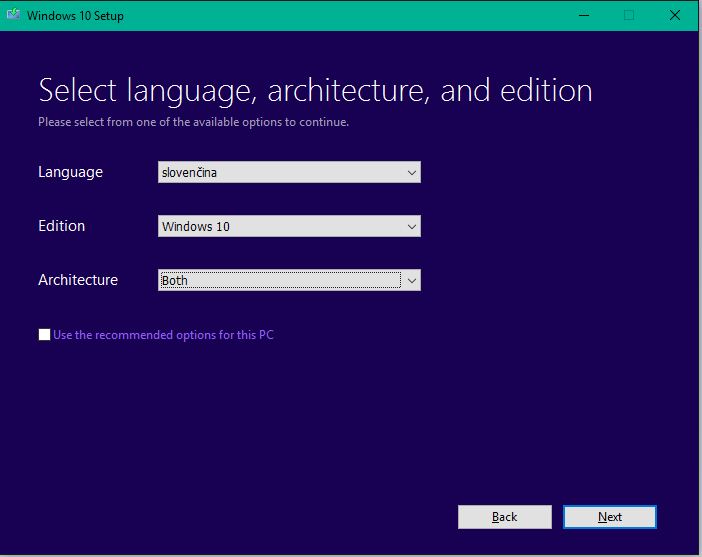This screenshot has width=702, height=557.
Task: Click the Language label text
Action: point(70,172)
